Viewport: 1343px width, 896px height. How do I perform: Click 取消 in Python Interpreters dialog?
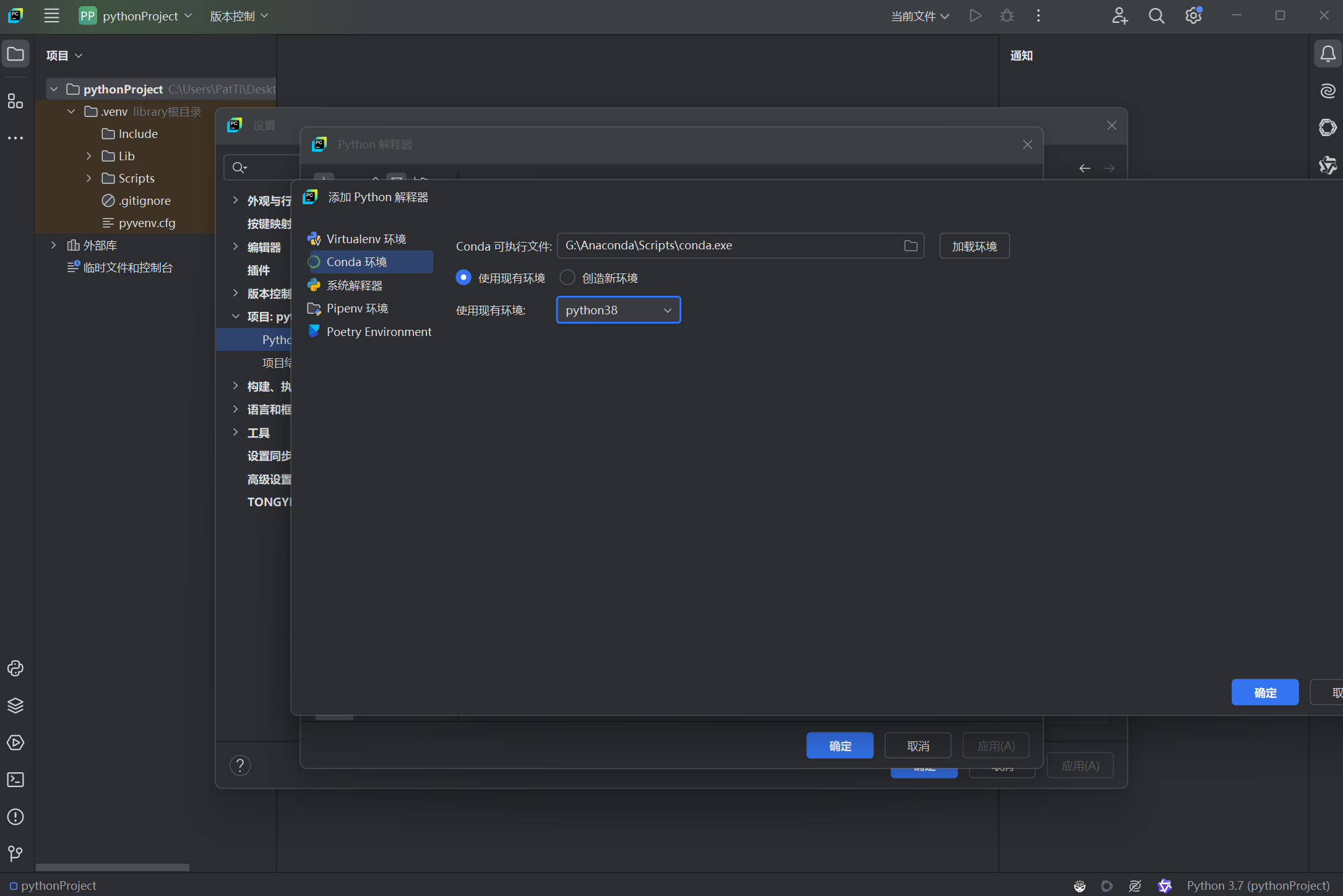[x=918, y=746]
